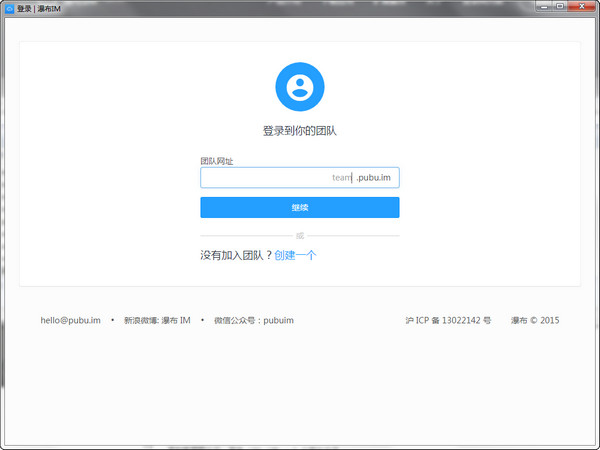
Task: Close the Pubu IM login window
Action: click(582, 6)
